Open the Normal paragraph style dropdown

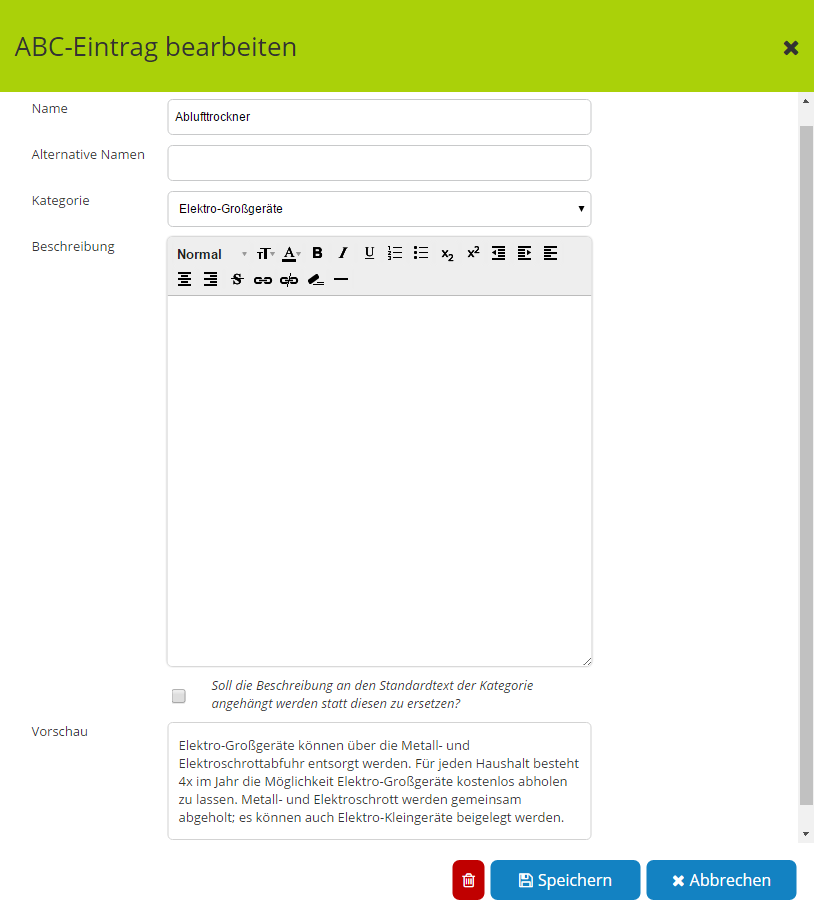(212, 254)
